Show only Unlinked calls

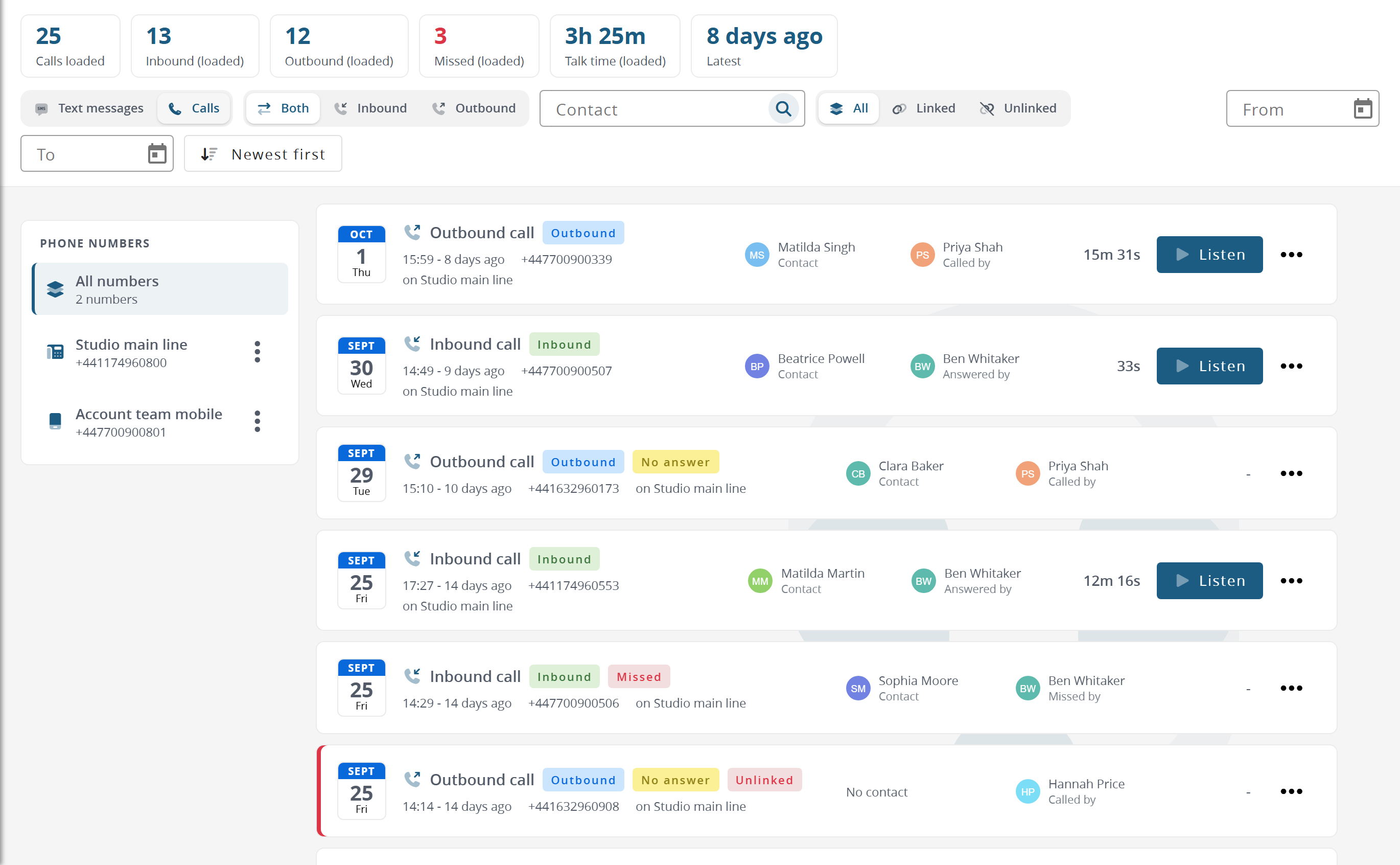point(1018,108)
